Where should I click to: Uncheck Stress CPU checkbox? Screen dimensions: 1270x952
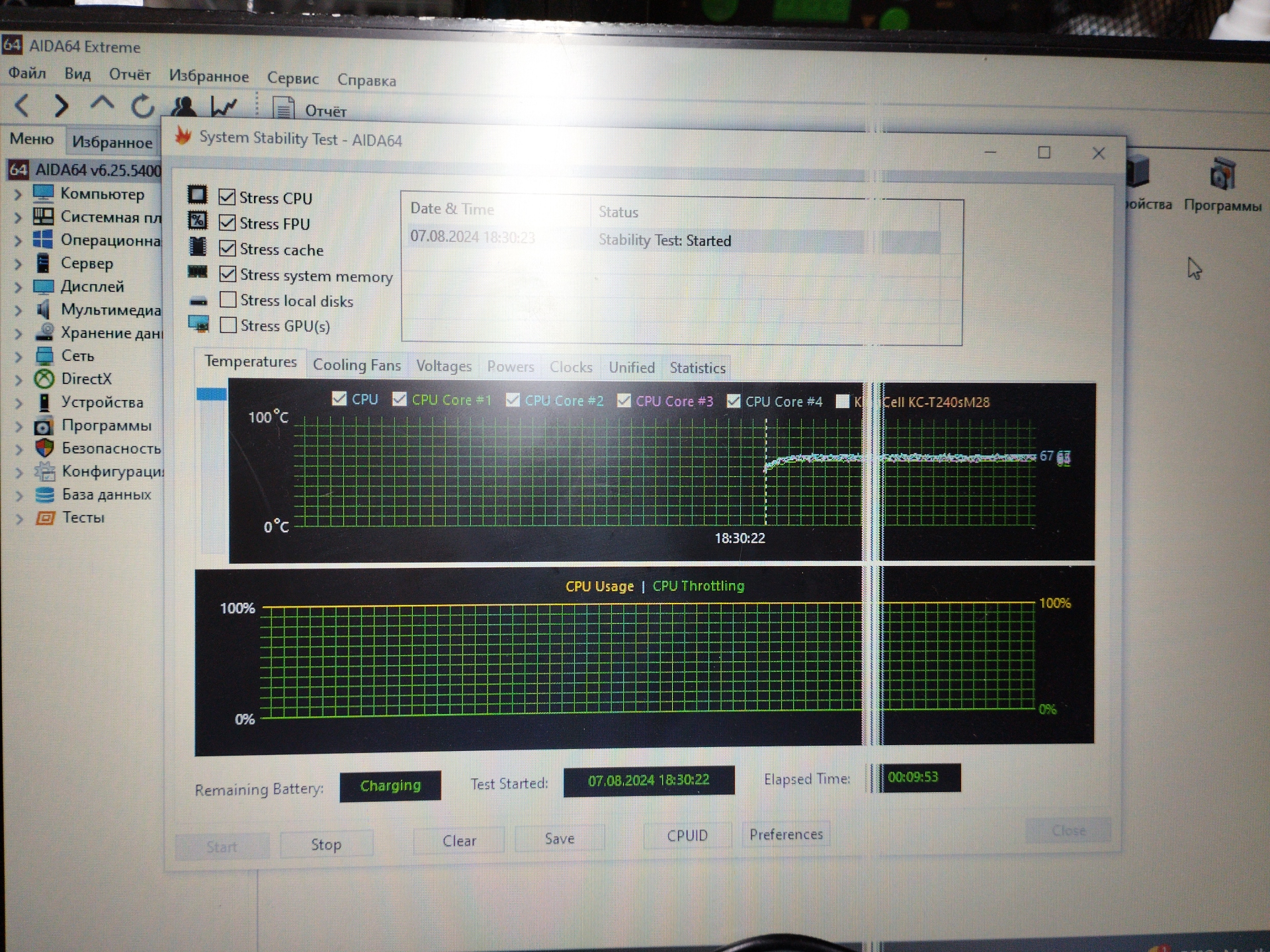(x=227, y=197)
